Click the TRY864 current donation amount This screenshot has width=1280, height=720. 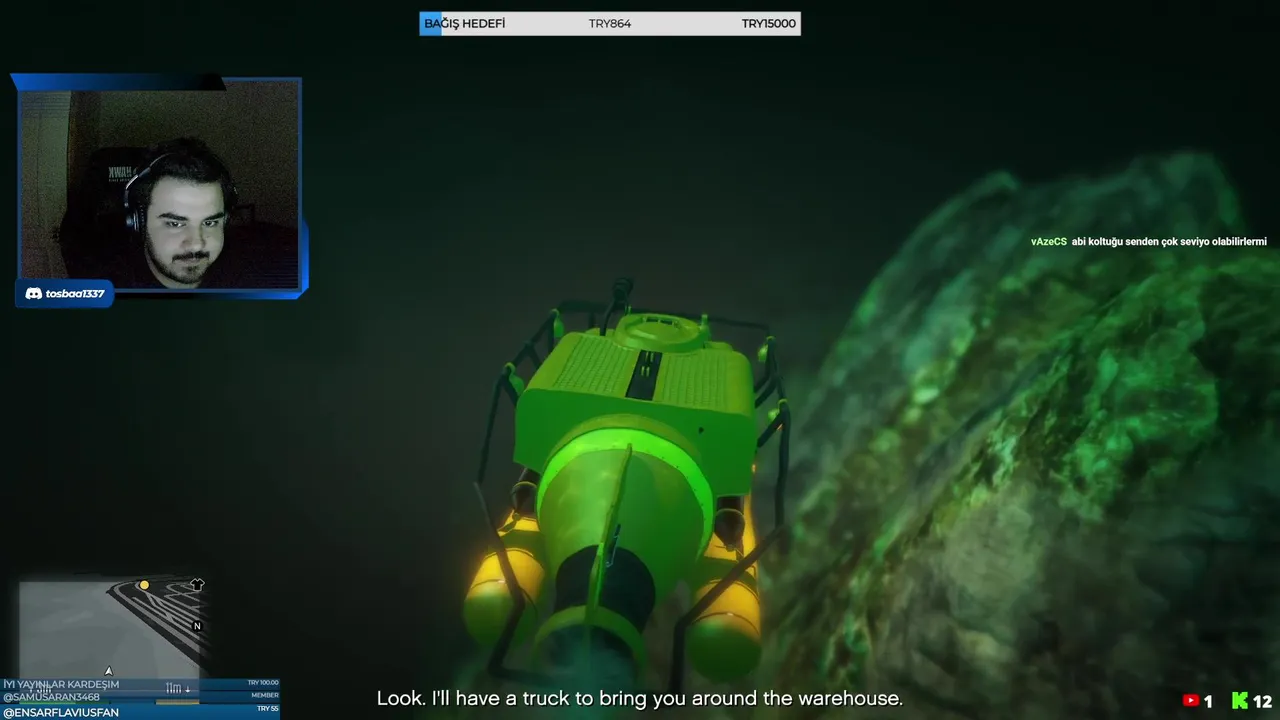610,23
